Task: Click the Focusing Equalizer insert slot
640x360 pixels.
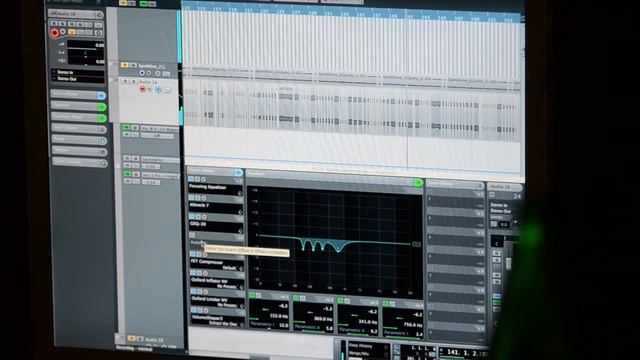Action: coord(215,188)
